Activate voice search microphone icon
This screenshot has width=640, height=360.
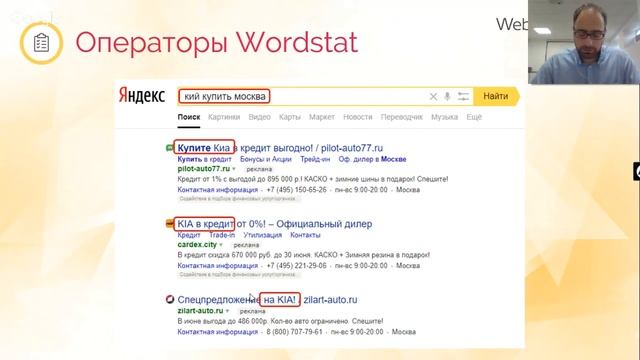(x=447, y=96)
